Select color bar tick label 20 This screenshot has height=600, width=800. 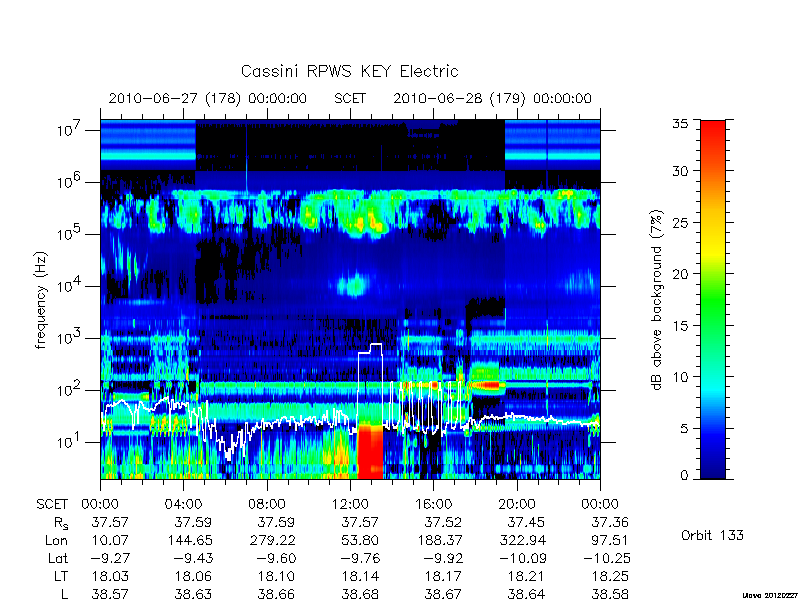[680, 274]
